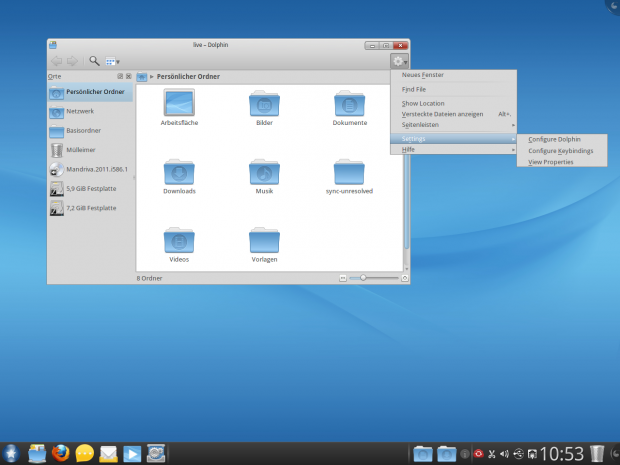Click the zoom-in icon right of slider

(x=405, y=278)
